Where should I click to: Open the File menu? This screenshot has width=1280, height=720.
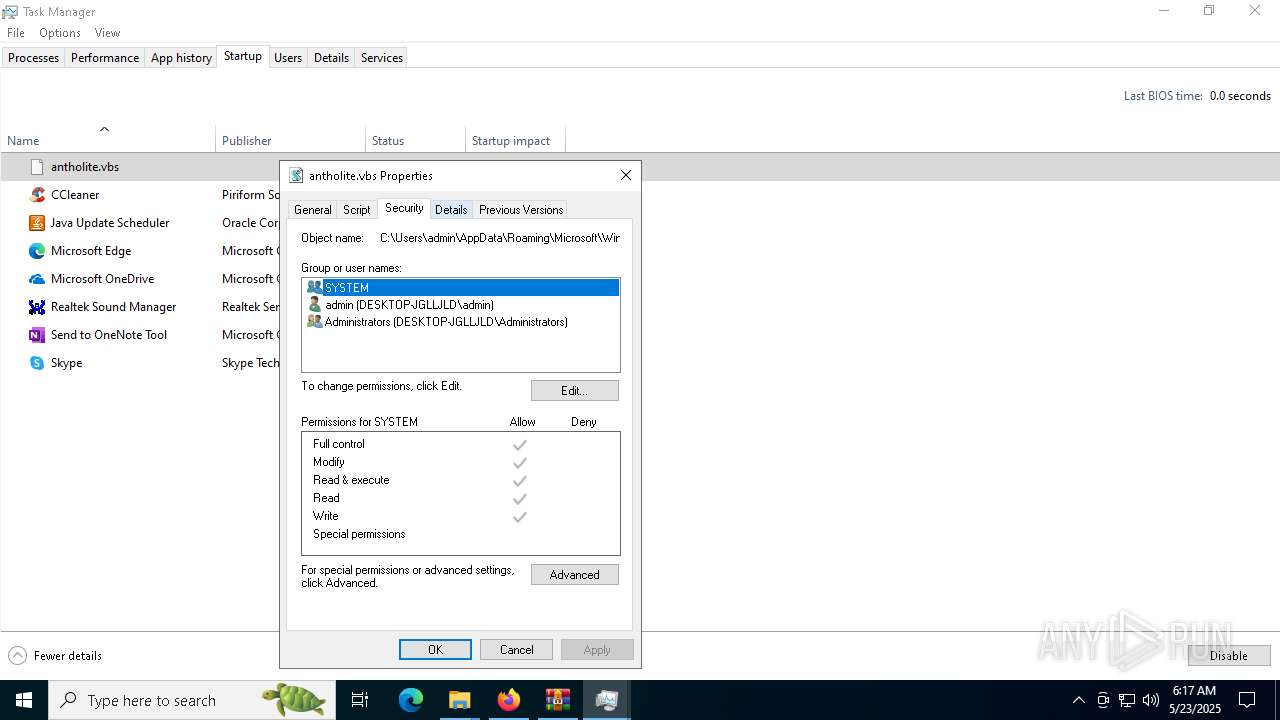click(x=16, y=33)
